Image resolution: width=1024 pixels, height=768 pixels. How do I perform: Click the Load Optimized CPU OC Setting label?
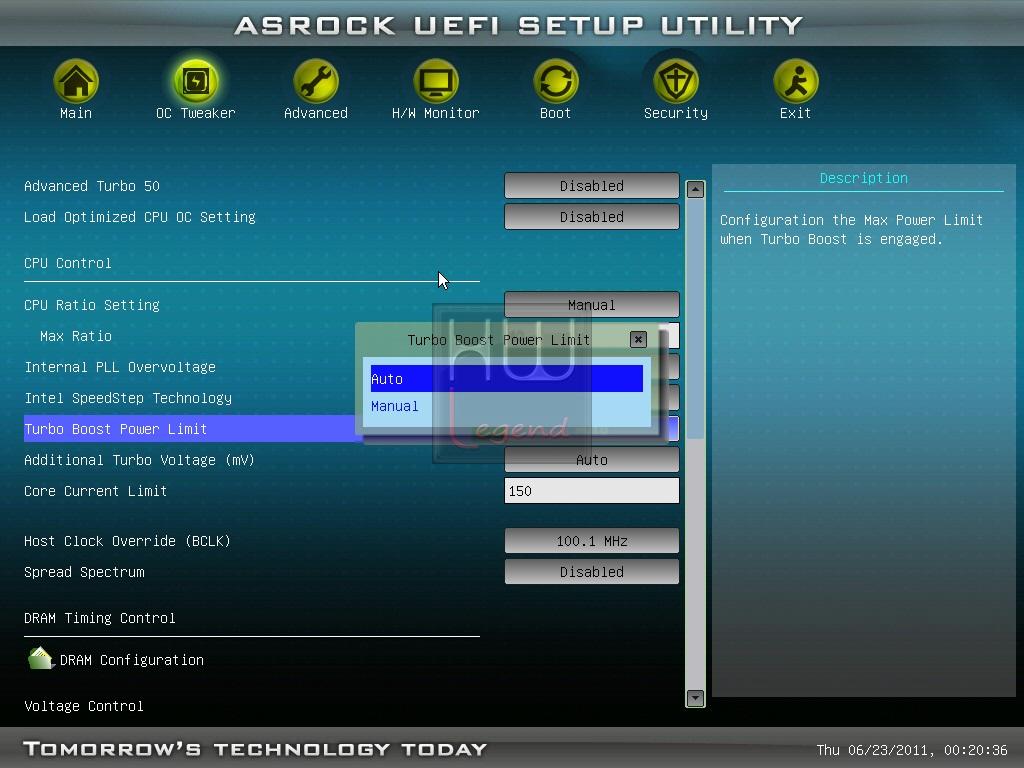click(140, 217)
